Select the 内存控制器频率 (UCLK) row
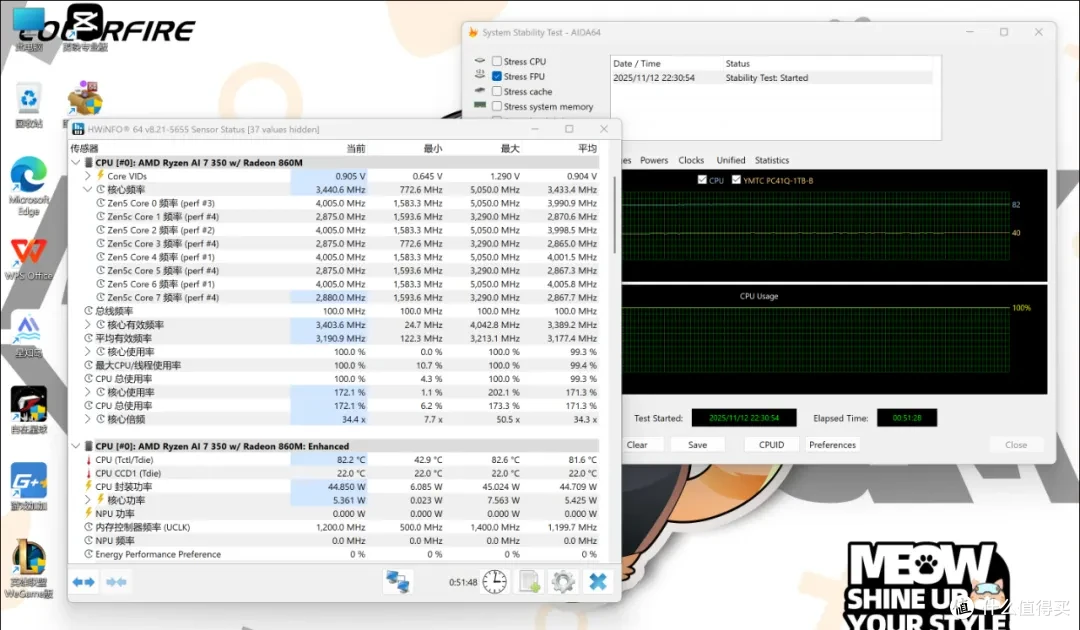This screenshot has width=1080, height=630. coord(334,527)
